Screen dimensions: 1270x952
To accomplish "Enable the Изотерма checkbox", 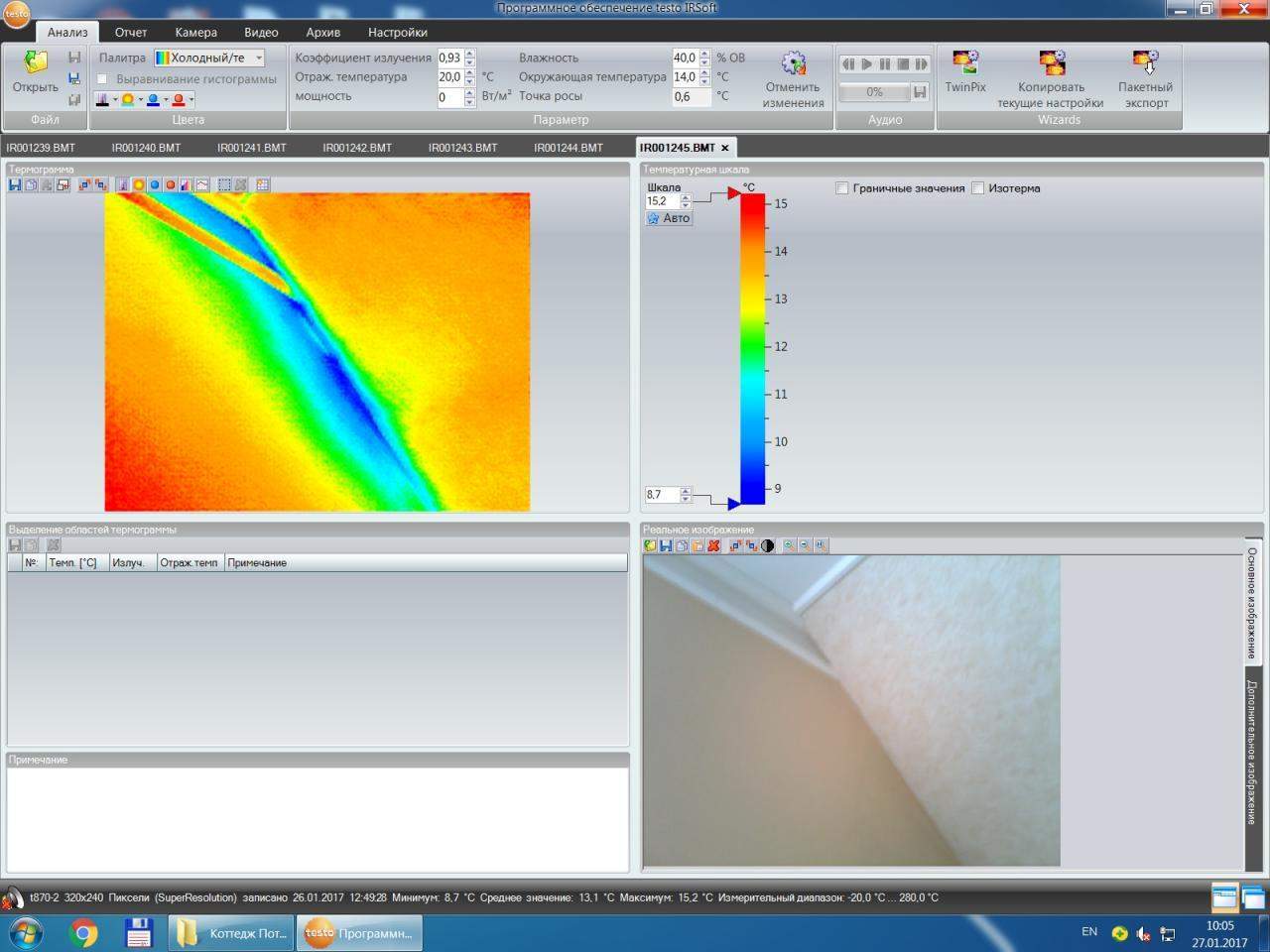I will click(x=977, y=187).
